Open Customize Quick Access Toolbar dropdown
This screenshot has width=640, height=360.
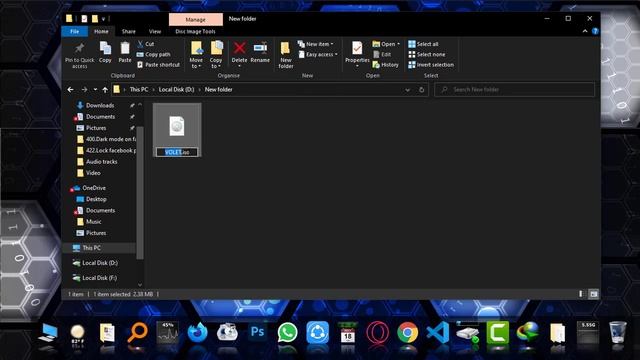[x=103, y=19]
